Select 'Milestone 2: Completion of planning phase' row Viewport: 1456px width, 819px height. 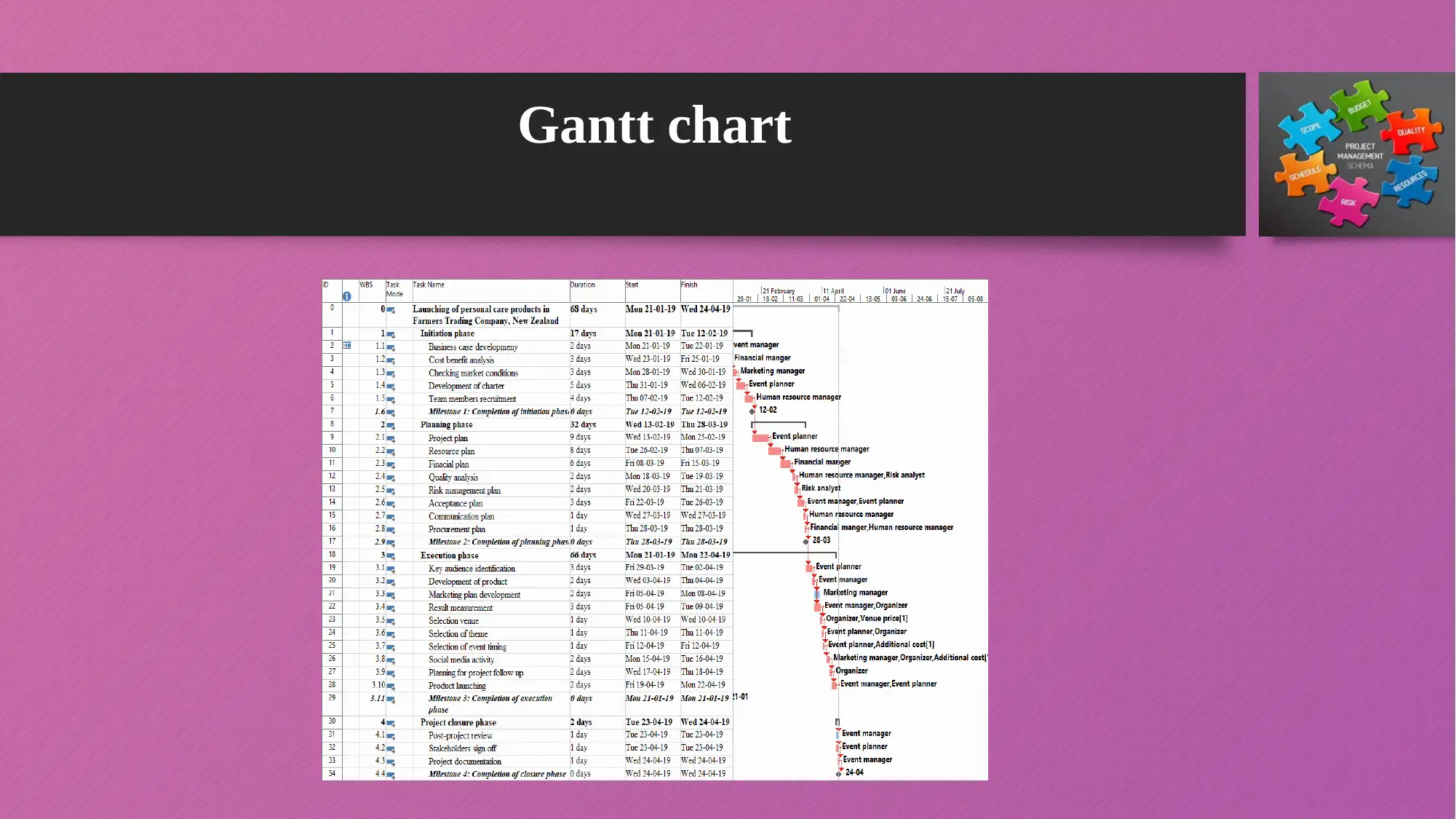pos(498,542)
